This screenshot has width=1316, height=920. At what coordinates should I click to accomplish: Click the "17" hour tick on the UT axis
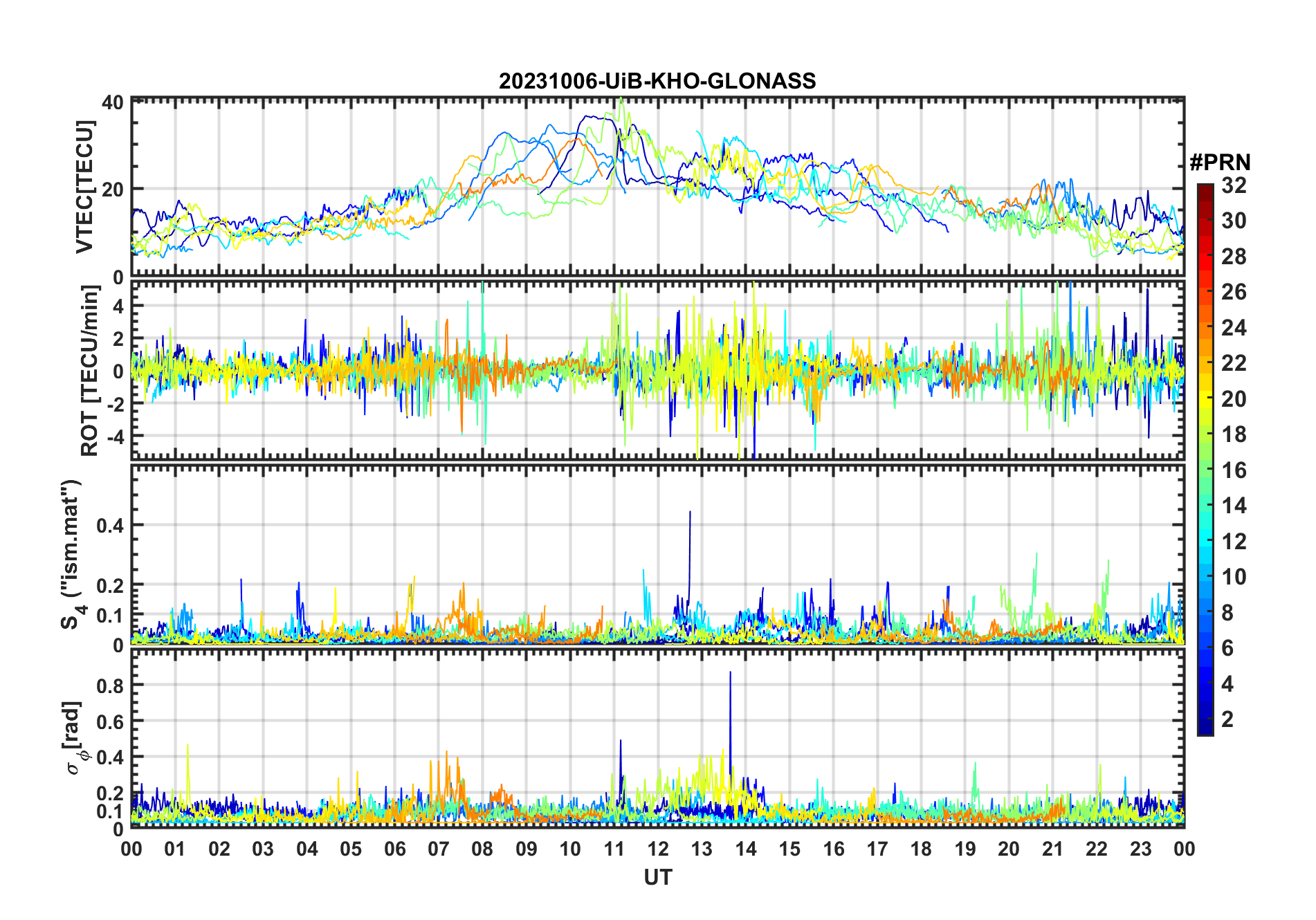877,849
